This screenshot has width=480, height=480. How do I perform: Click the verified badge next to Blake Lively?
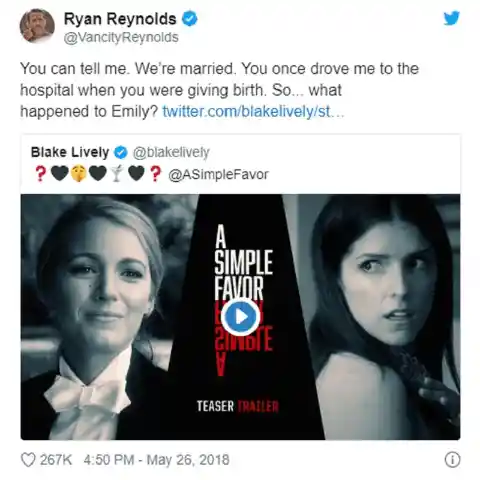[121, 153]
